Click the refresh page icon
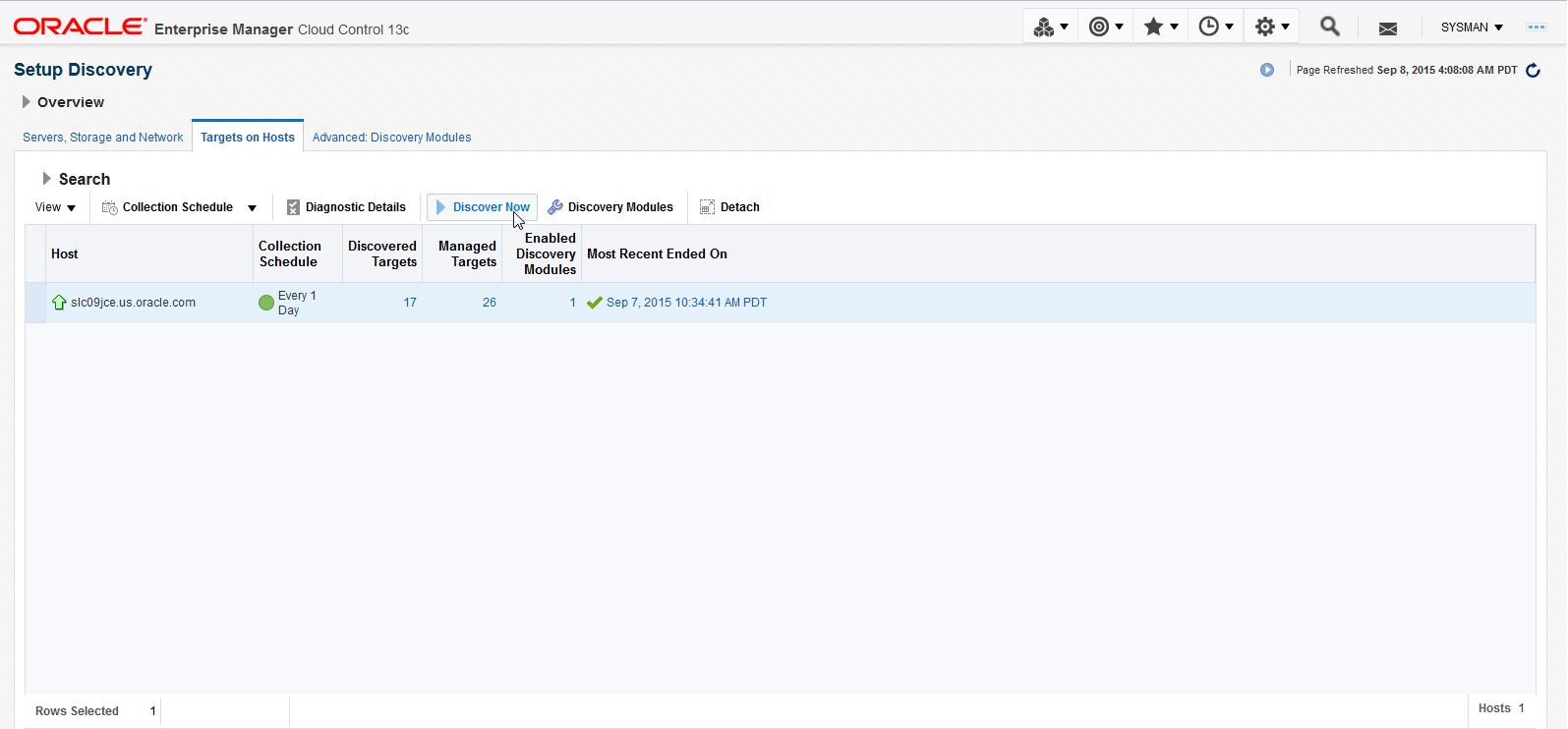 coord(1533,70)
